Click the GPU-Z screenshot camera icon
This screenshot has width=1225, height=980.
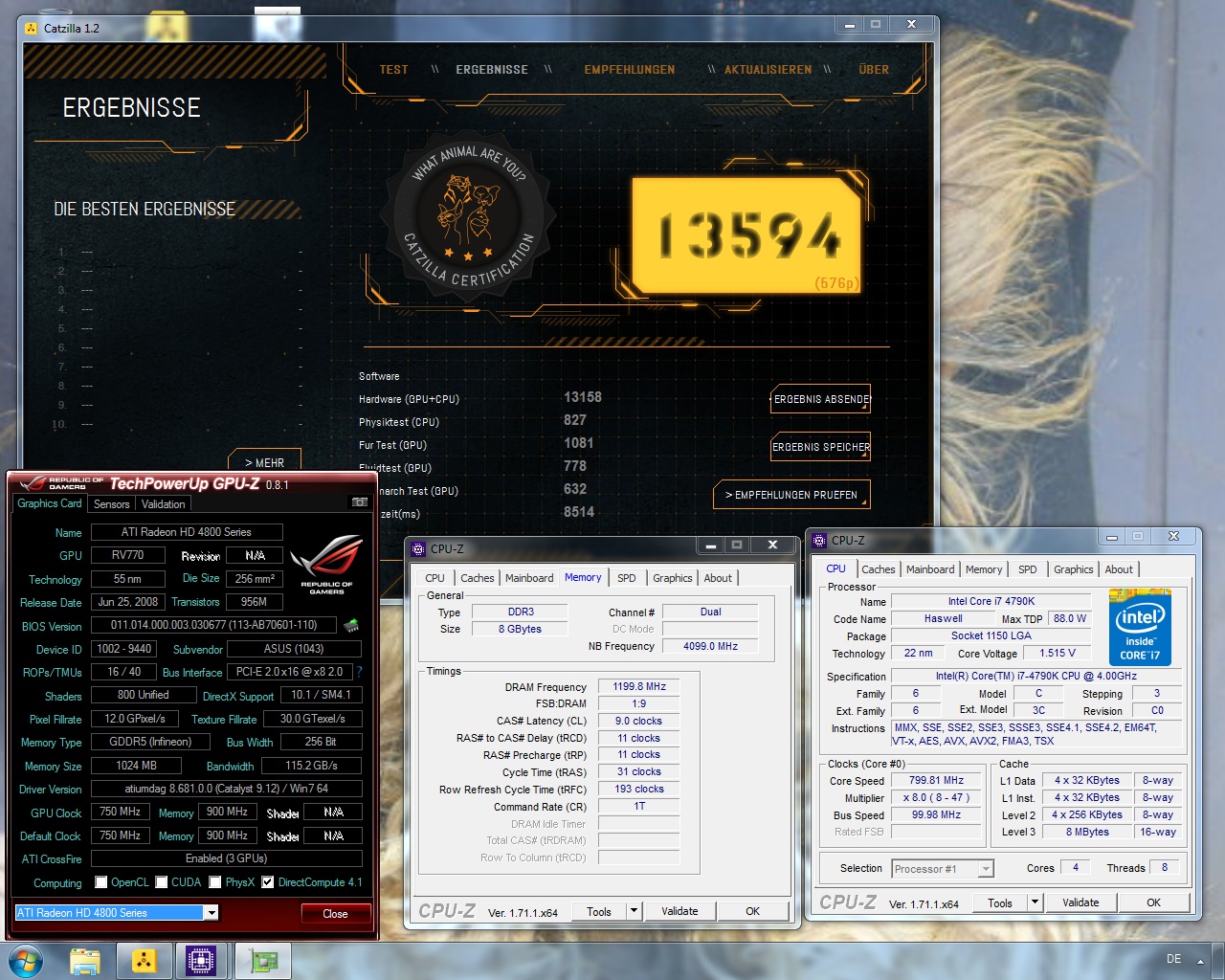click(x=360, y=502)
